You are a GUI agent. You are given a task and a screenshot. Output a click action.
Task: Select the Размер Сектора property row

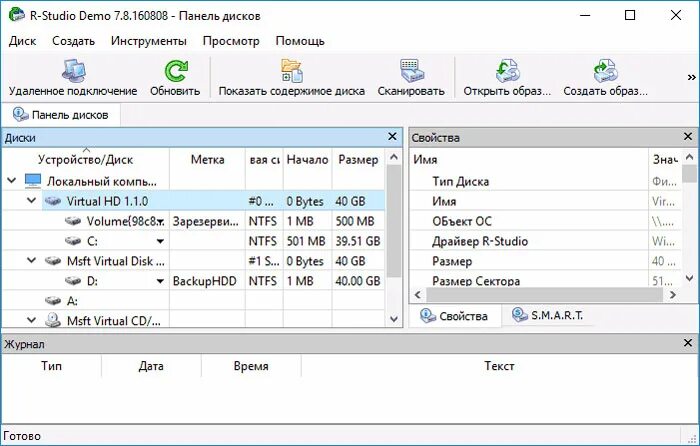click(x=546, y=281)
